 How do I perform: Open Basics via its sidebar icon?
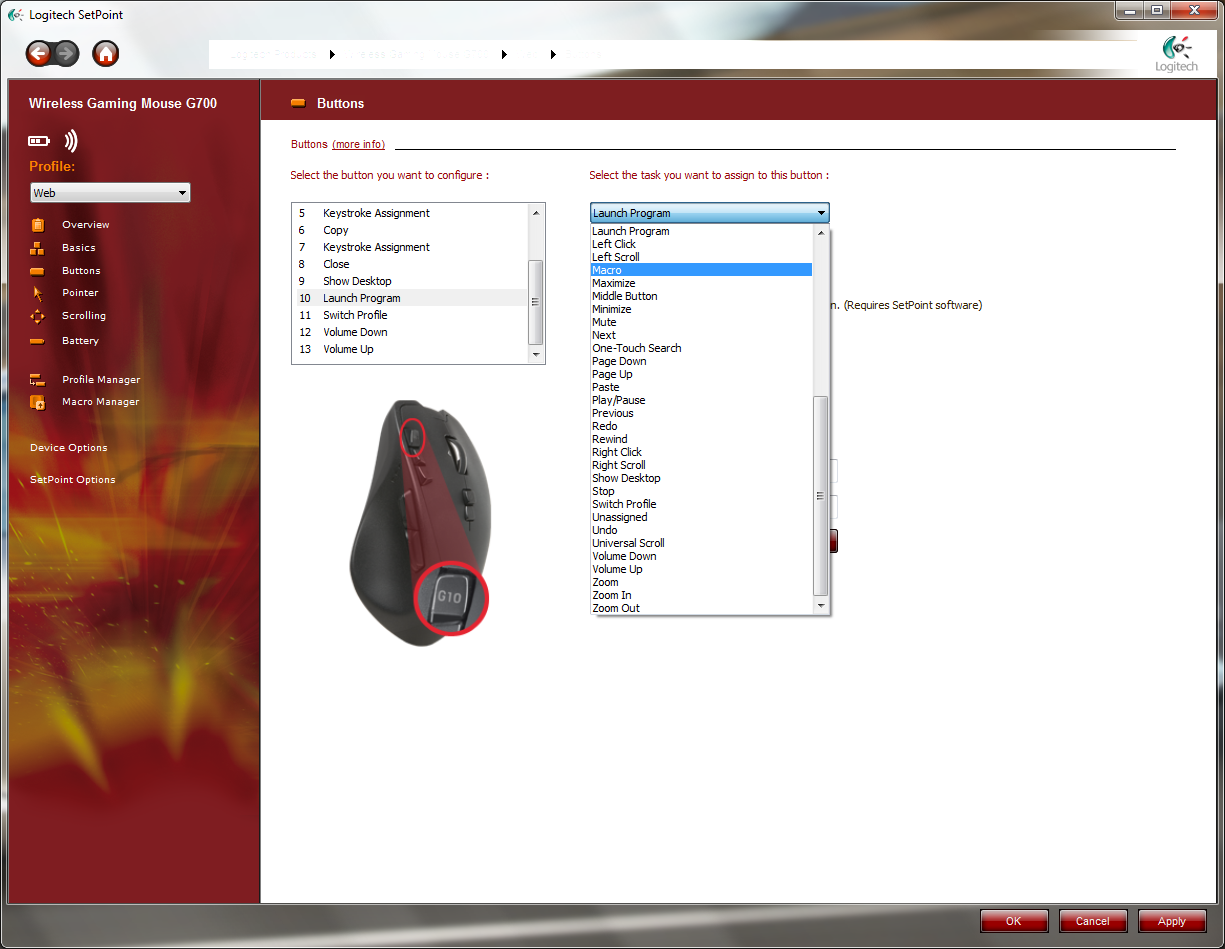(x=38, y=248)
